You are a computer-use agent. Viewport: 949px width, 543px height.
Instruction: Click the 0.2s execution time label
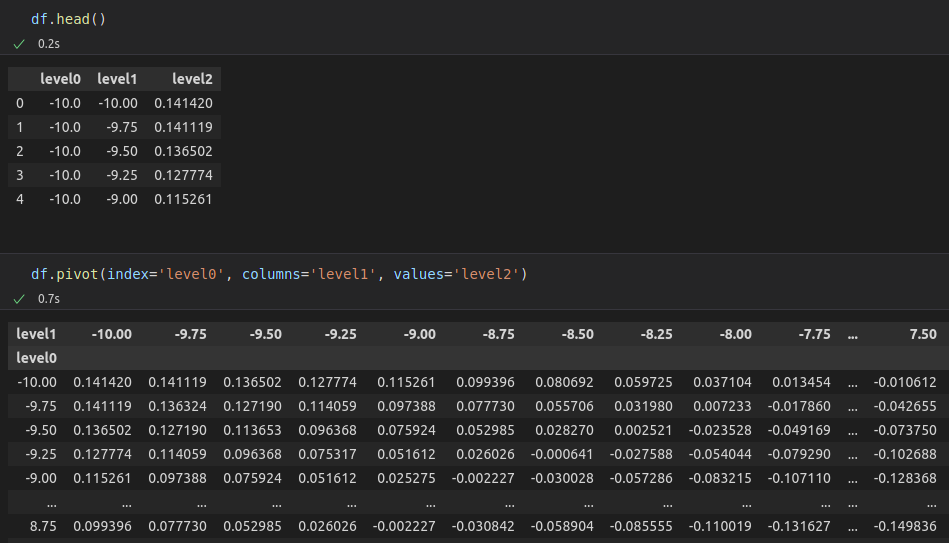point(48,44)
